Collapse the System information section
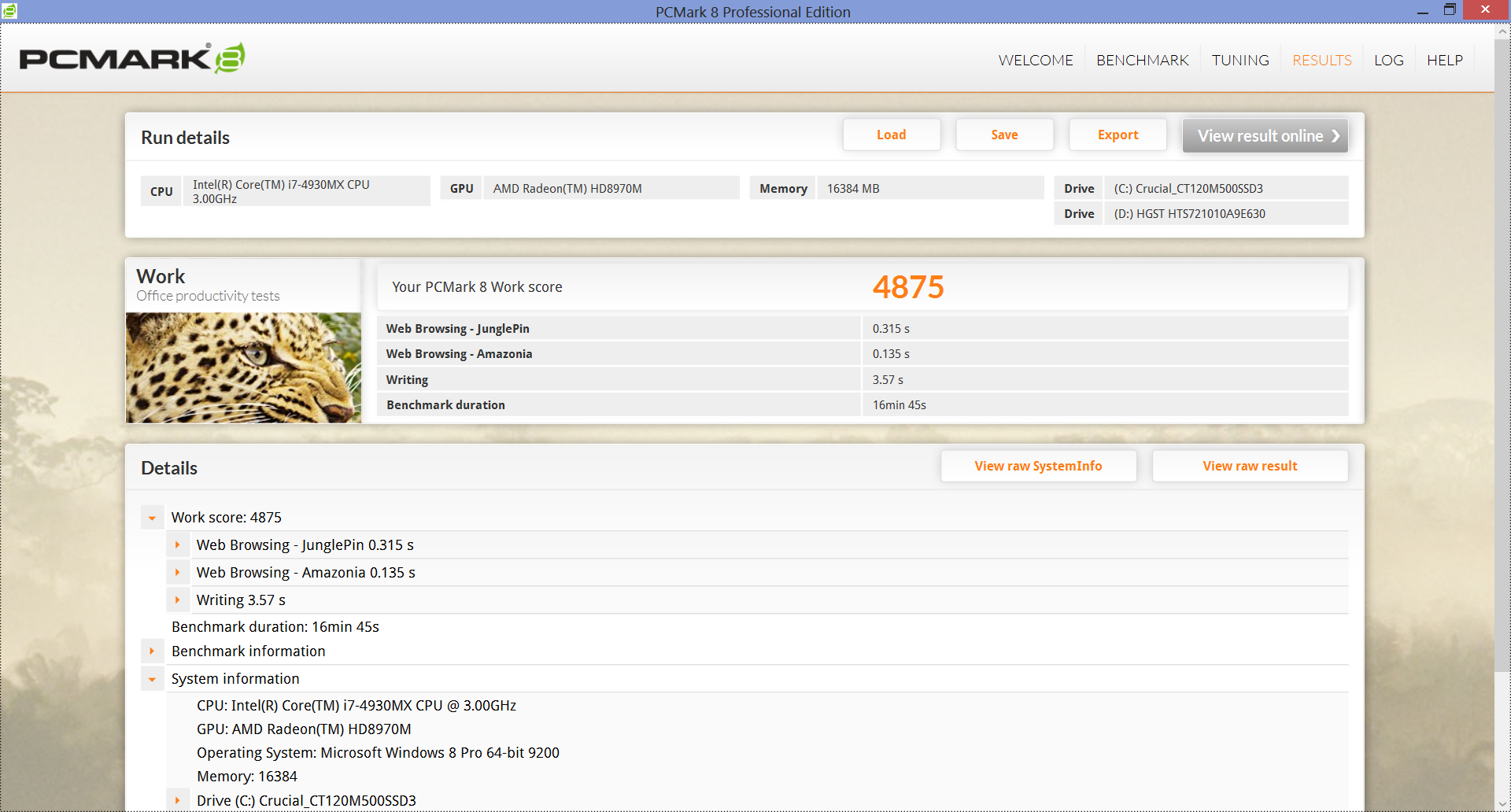Viewport: 1511px width, 812px height. pos(153,679)
